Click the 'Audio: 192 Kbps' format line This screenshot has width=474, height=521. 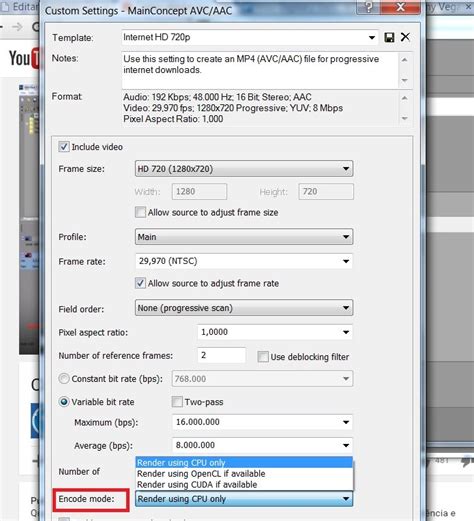point(217,97)
